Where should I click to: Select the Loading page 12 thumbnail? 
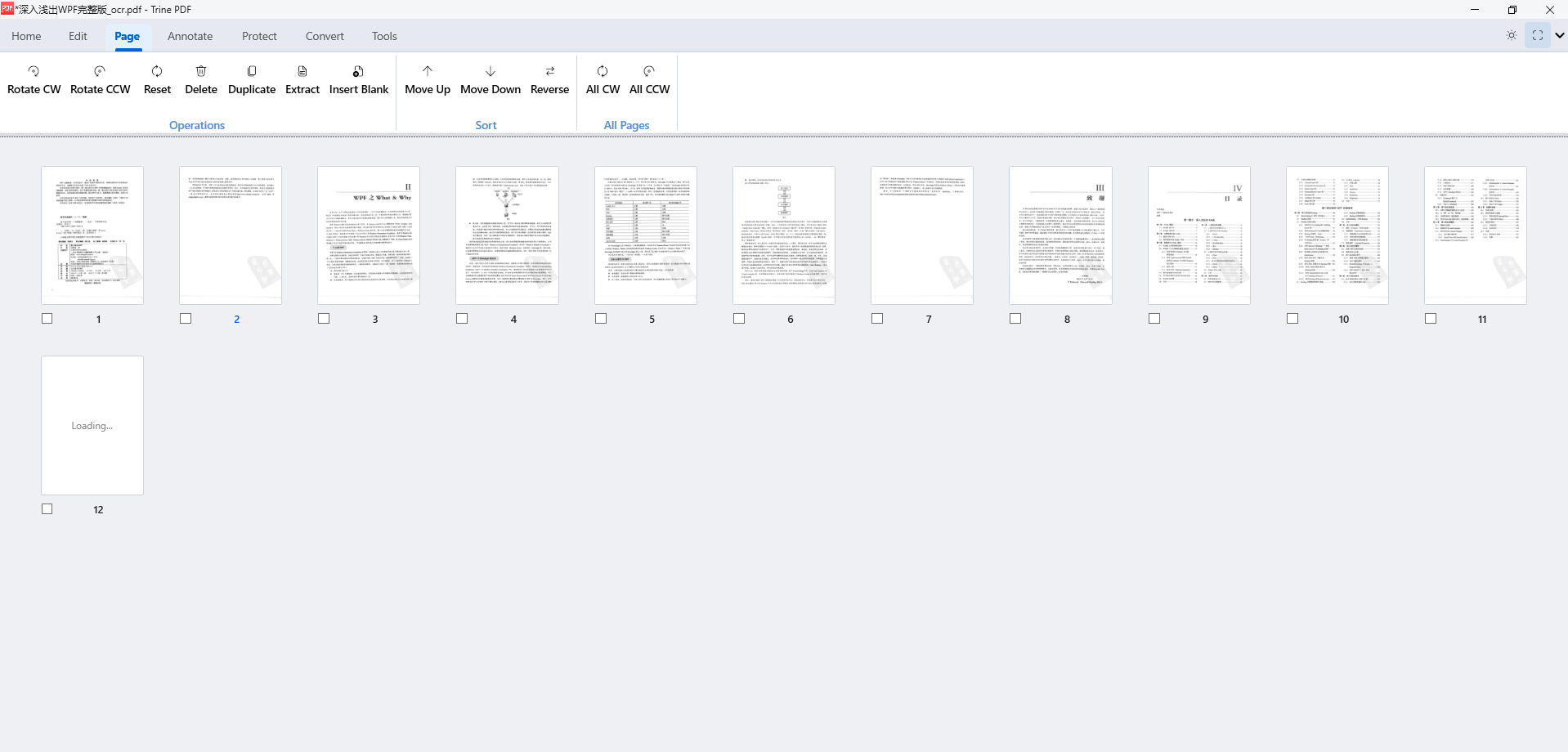(92, 425)
